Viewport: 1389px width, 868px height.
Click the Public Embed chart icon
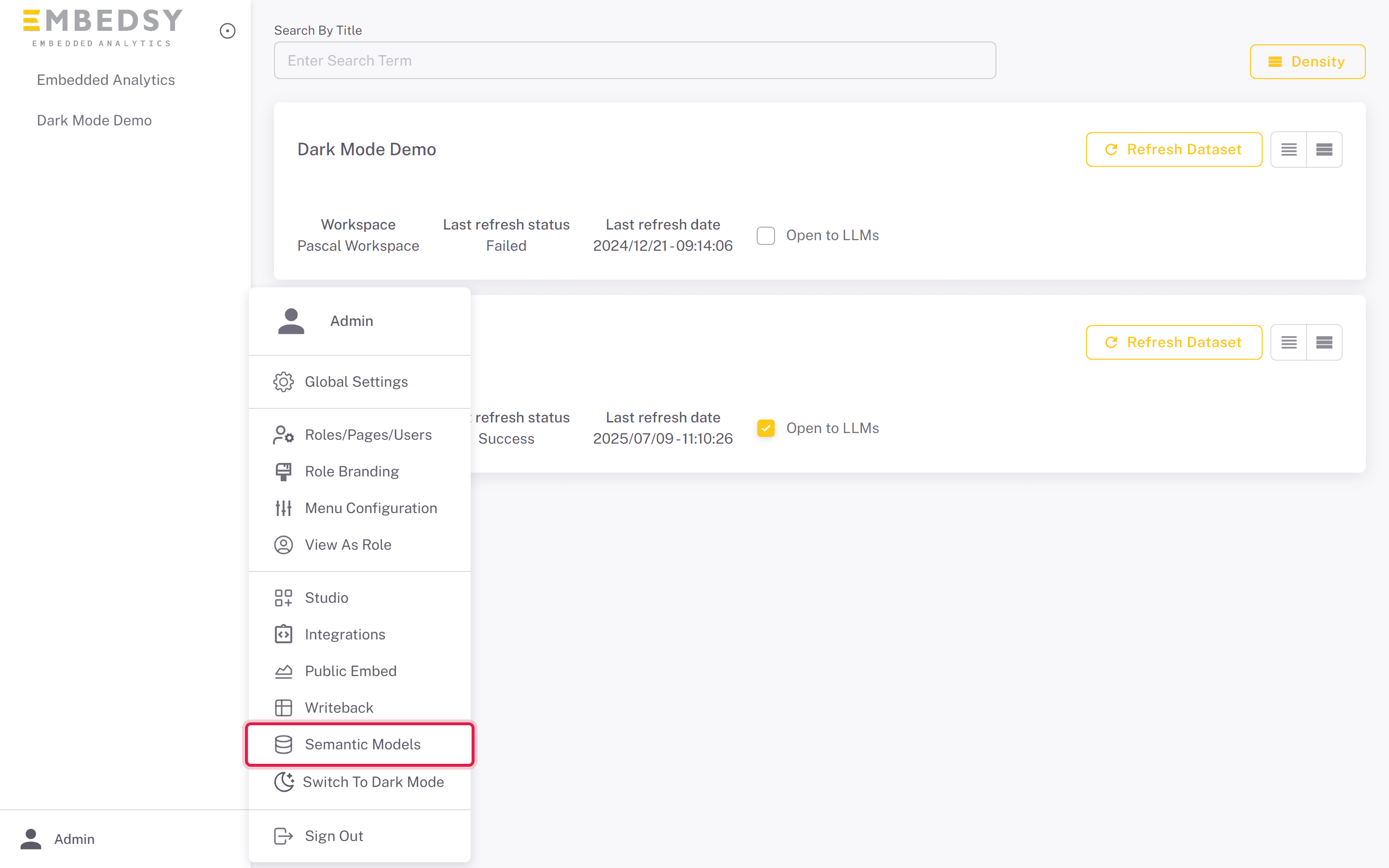pos(284,671)
